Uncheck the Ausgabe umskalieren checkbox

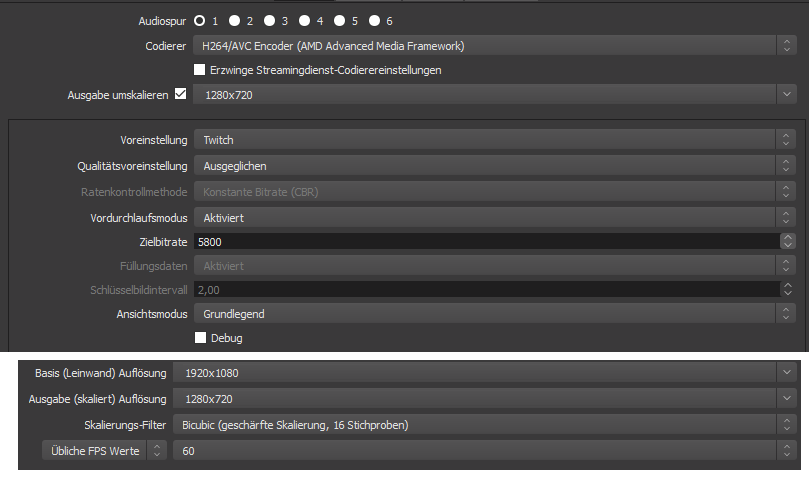(181, 94)
